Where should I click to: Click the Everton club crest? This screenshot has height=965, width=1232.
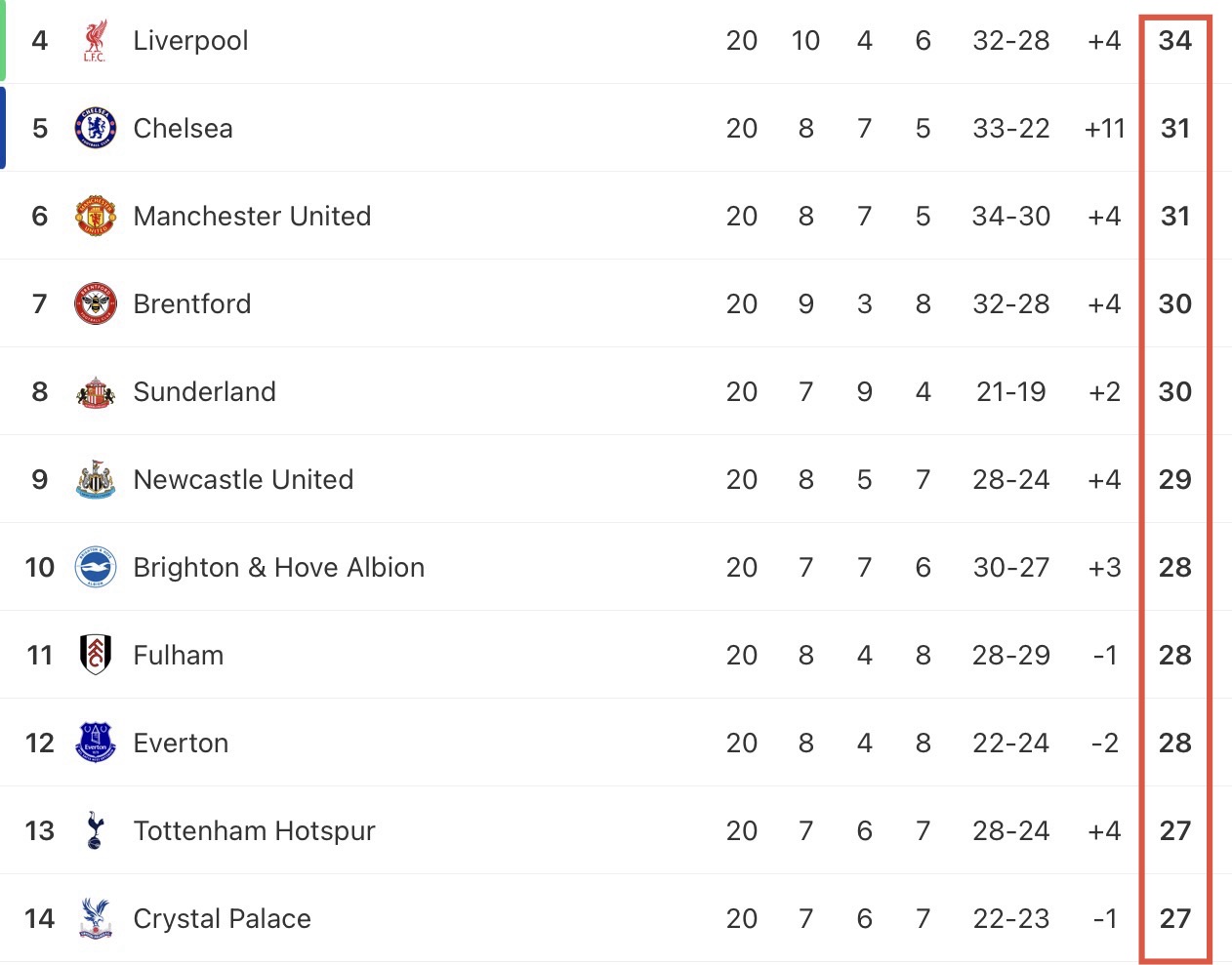point(96,743)
